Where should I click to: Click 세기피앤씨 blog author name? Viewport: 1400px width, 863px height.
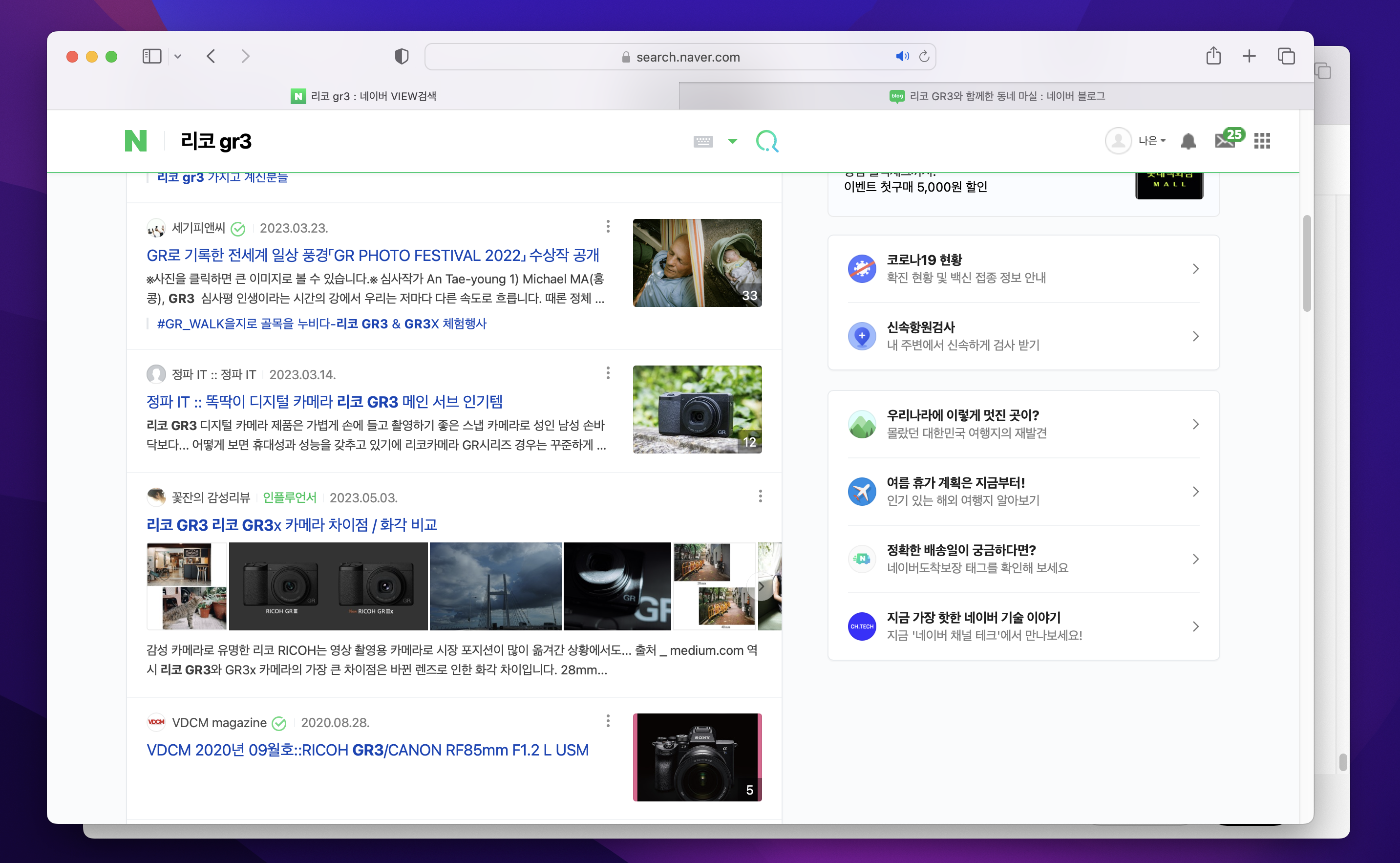tap(198, 228)
